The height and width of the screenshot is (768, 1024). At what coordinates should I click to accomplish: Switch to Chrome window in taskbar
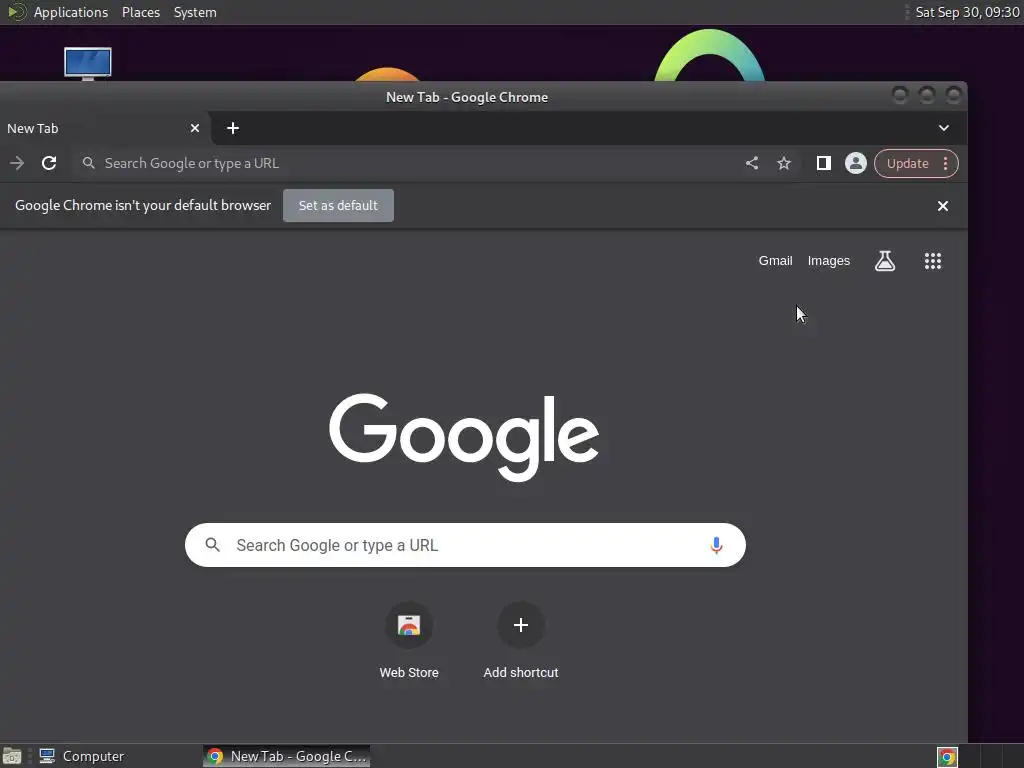tap(287, 756)
